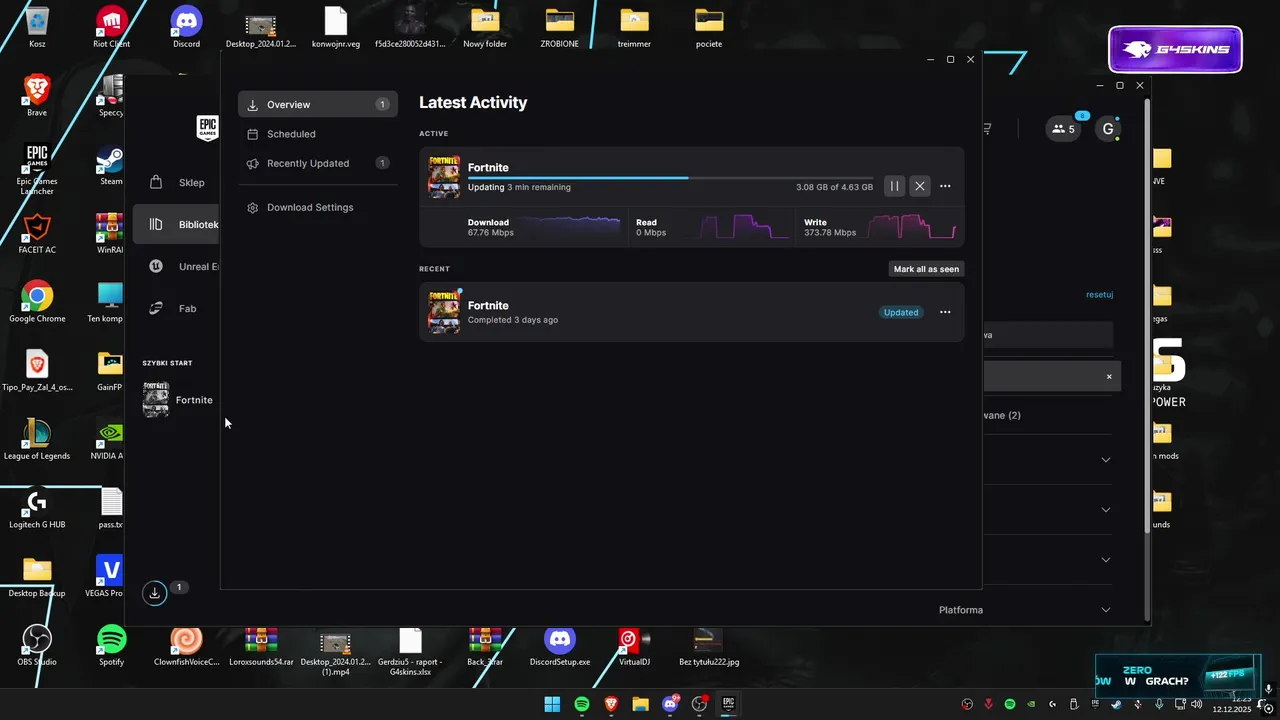Click the Fortnite update progress bar
This screenshot has height=720, width=1280.
pyautogui.click(x=670, y=177)
